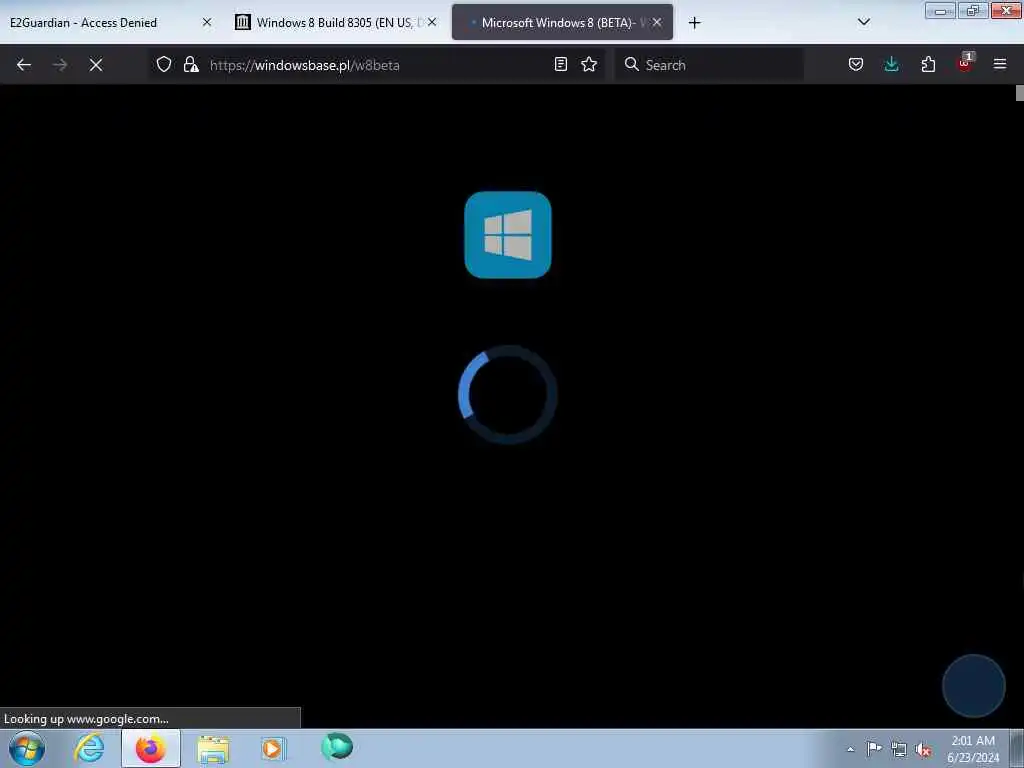Screen dimensions: 1024x768
Task: Toggle reader view icon
Action: click(x=560, y=64)
